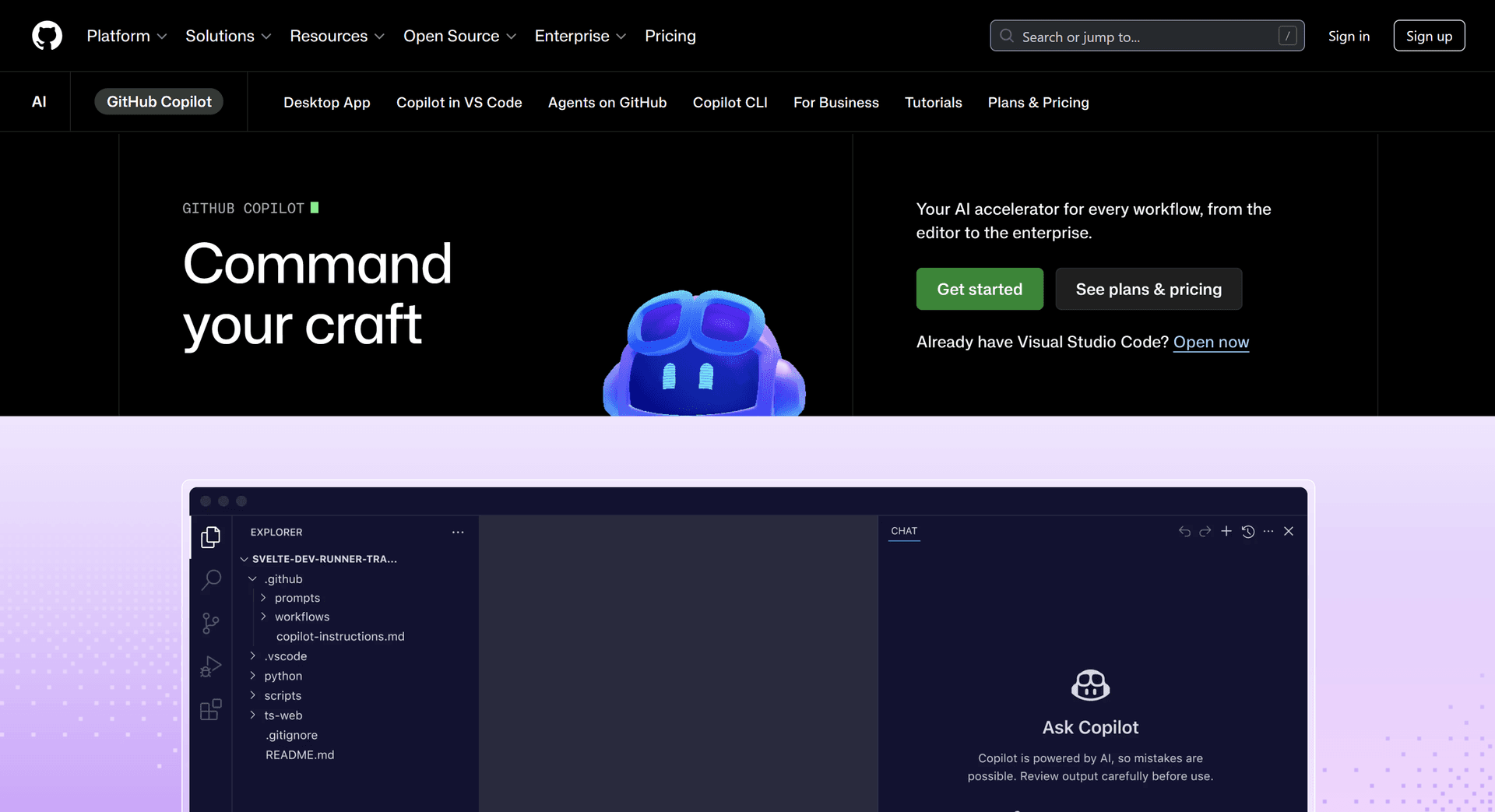Open the Source Control icon in the activity bar

210,623
